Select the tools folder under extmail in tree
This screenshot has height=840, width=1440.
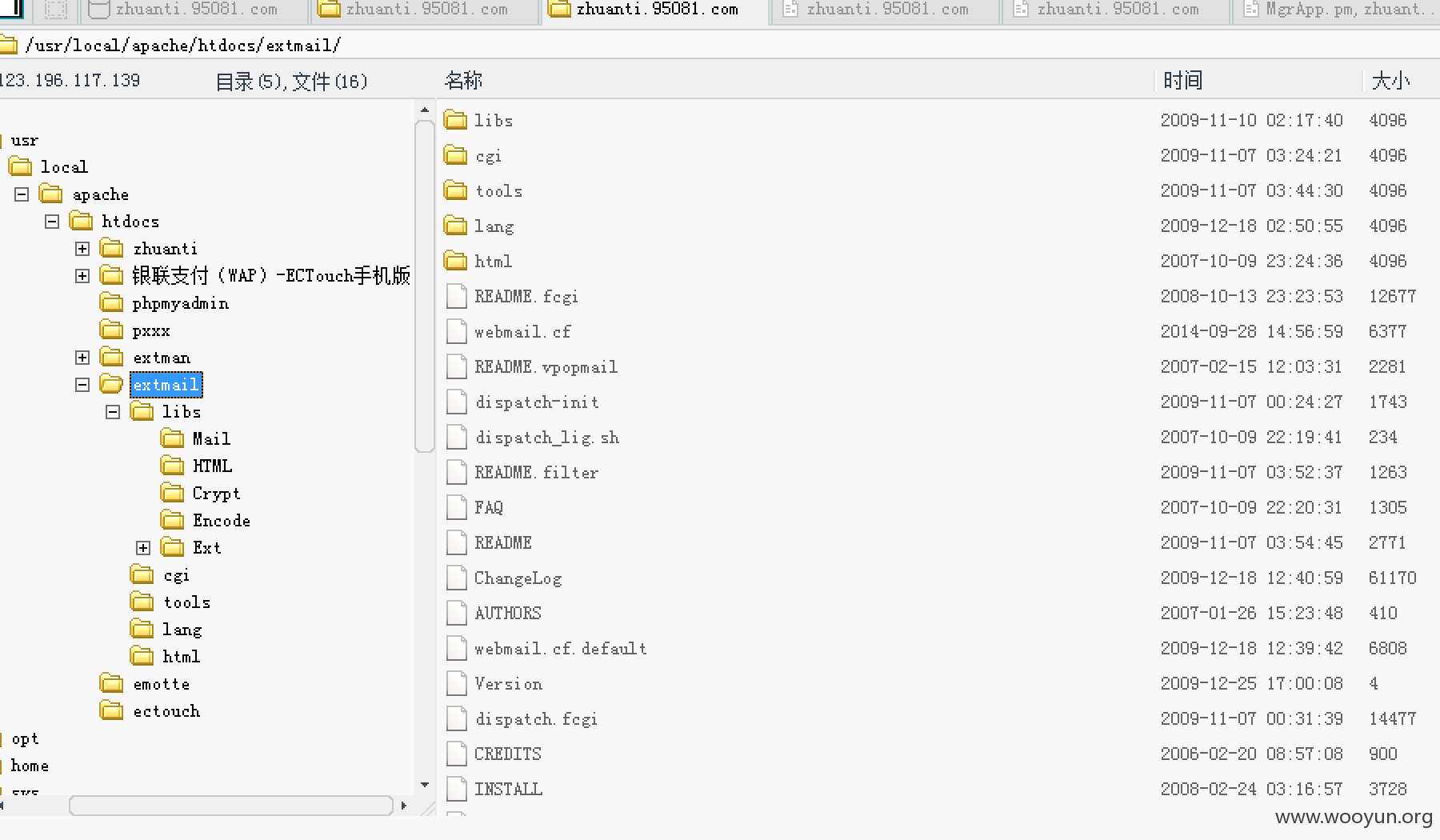coord(187,602)
